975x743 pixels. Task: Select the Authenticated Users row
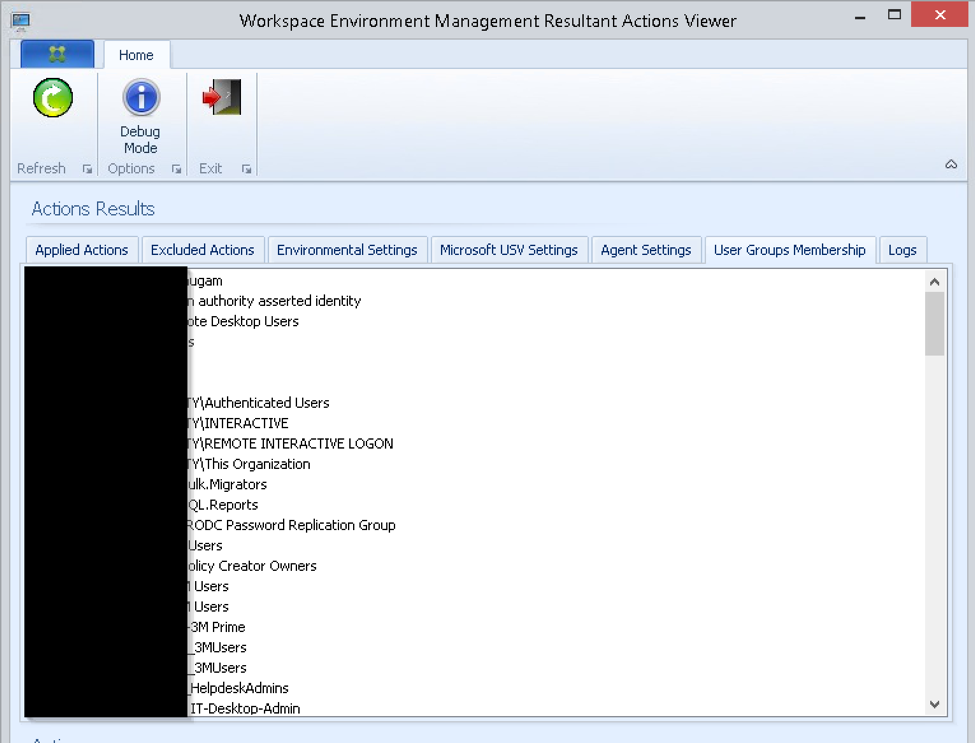tap(476, 403)
